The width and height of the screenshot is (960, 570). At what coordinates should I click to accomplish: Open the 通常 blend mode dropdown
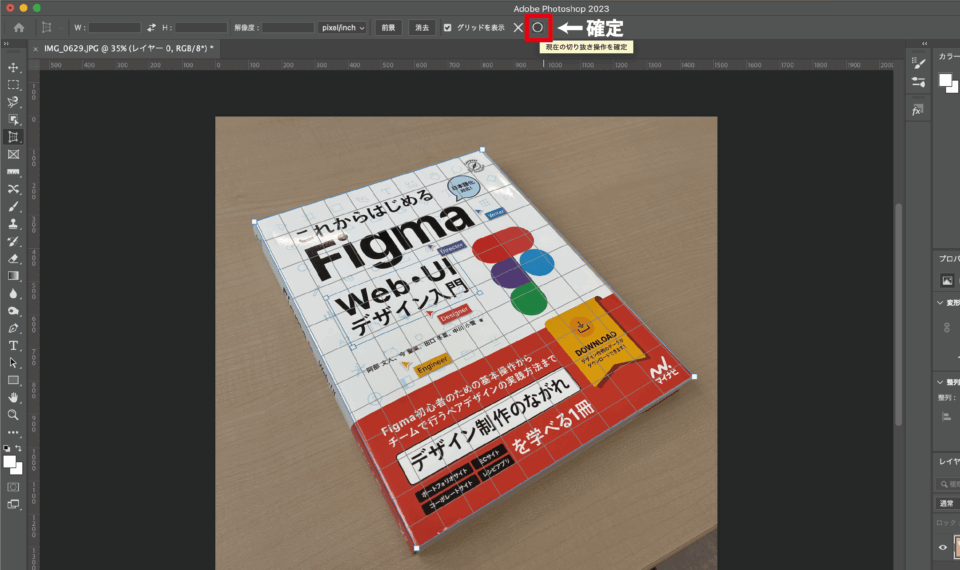(x=948, y=503)
